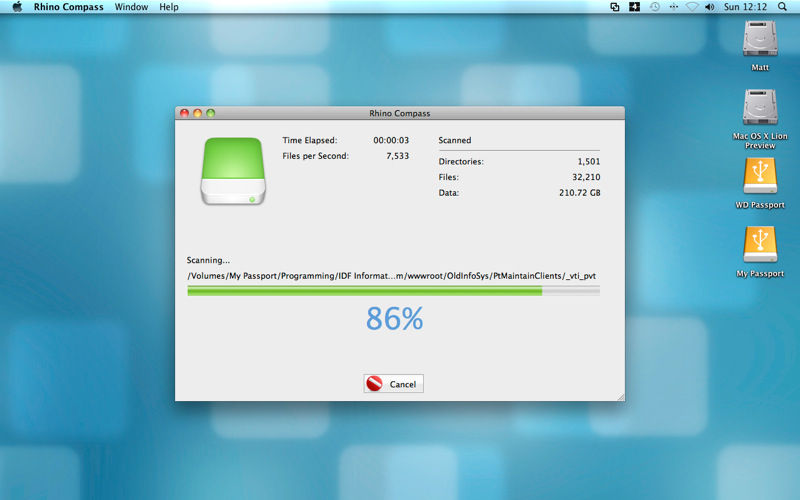Click the green drive icon in the dialog

click(233, 171)
